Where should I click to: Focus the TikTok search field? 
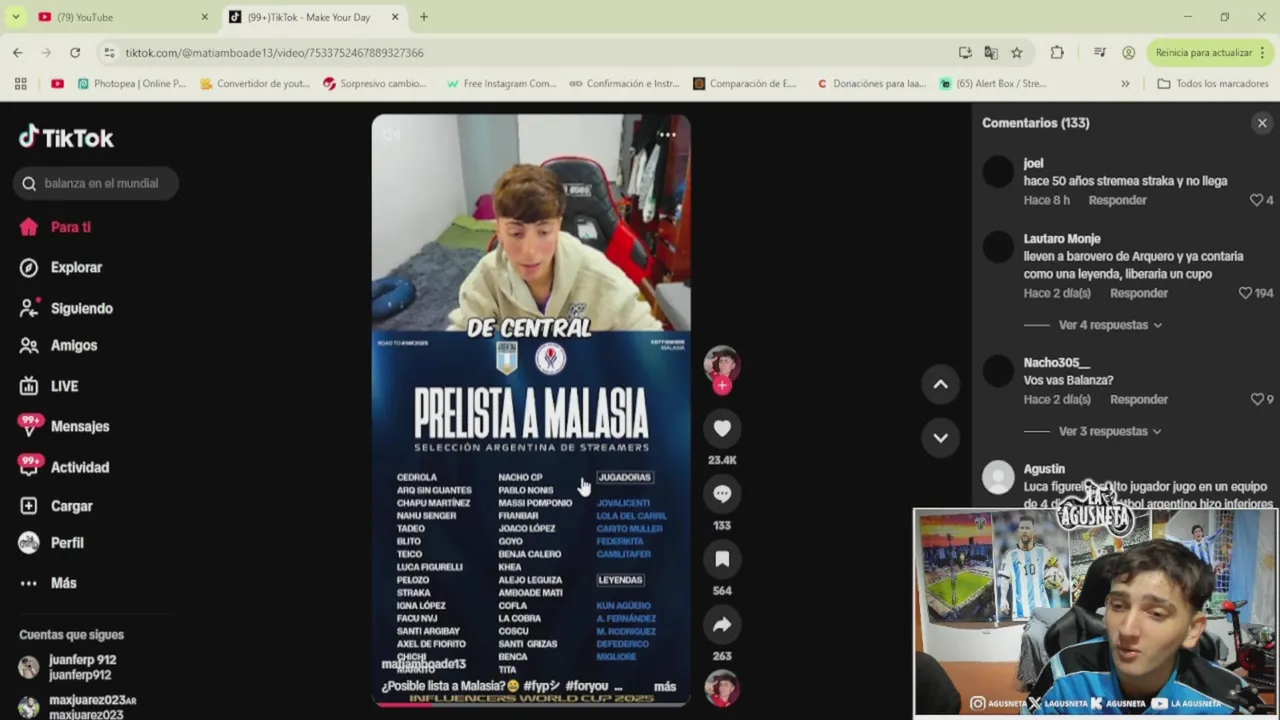(96, 183)
